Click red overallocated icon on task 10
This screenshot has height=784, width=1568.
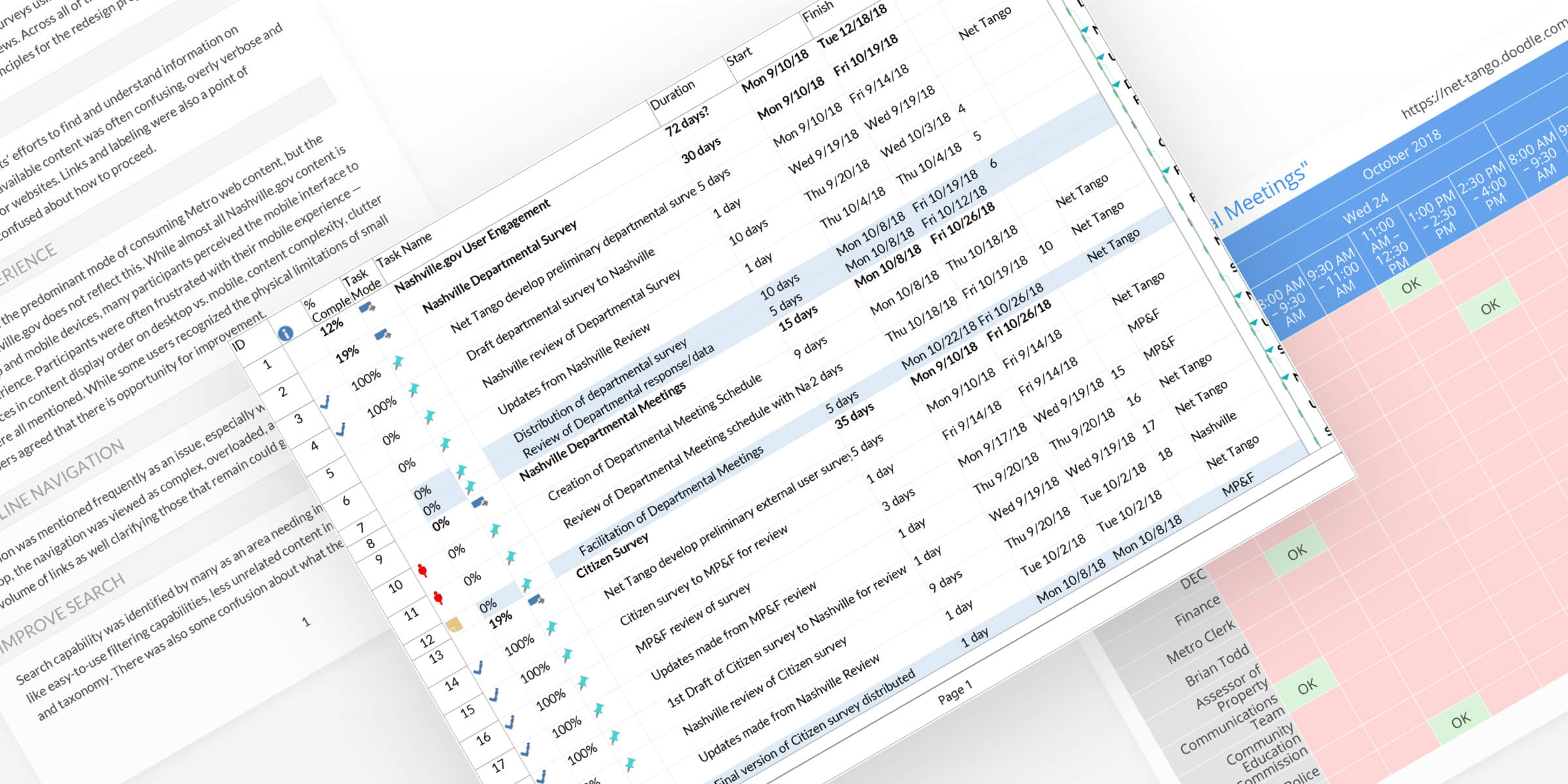(x=423, y=570)
